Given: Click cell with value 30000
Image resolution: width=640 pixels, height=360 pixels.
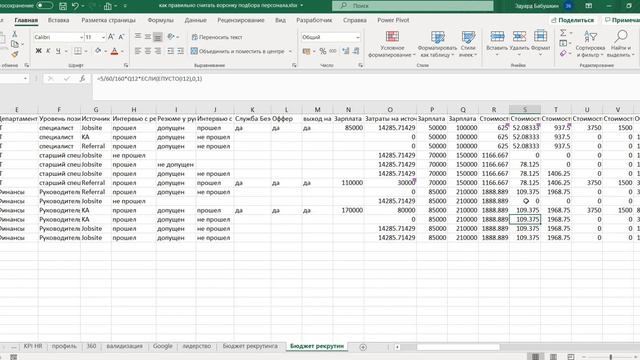Looking at the screenshot, I should point(390,183).
